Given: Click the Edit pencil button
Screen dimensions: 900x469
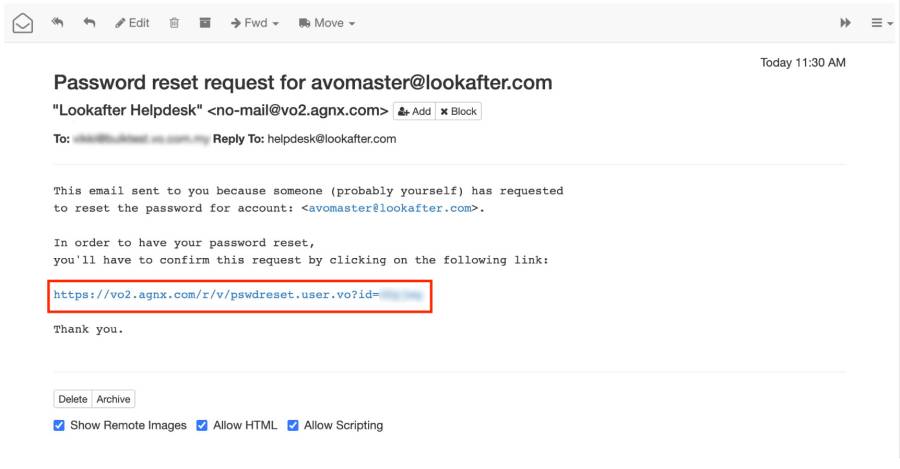Looking at the screenshot, I should [132, 23].
